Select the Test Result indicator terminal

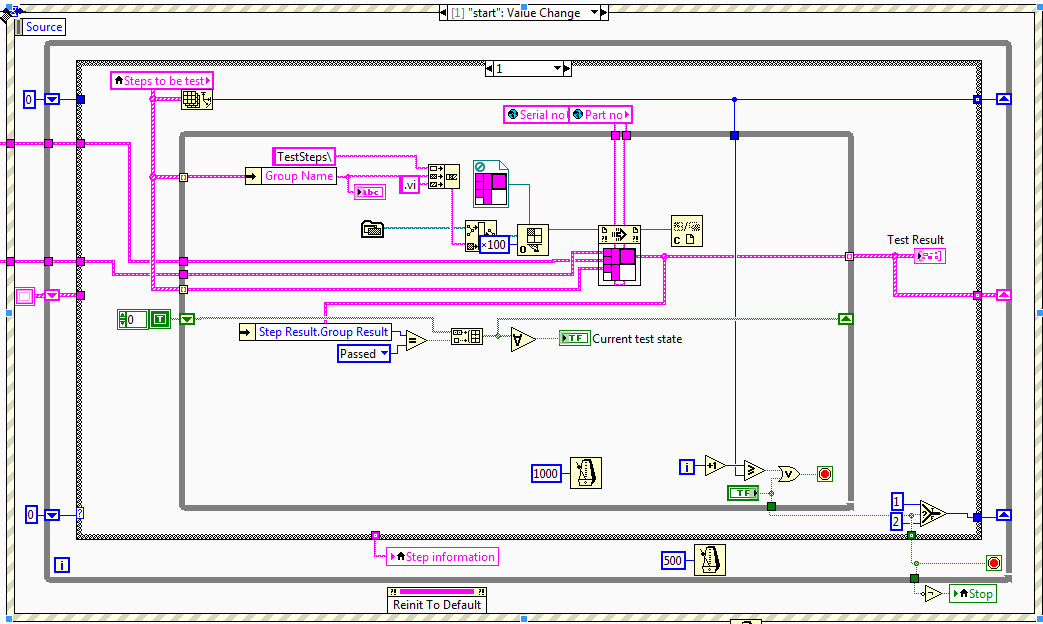tap(930, 255)
